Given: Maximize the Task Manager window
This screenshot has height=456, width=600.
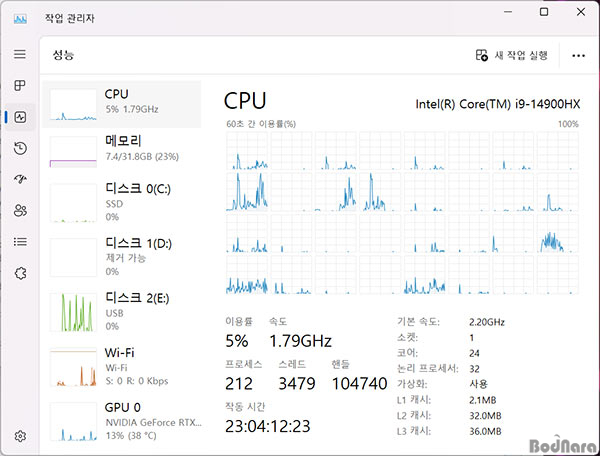Looking at the screenshot, I should pyautogui.click(x=544, y=12).
